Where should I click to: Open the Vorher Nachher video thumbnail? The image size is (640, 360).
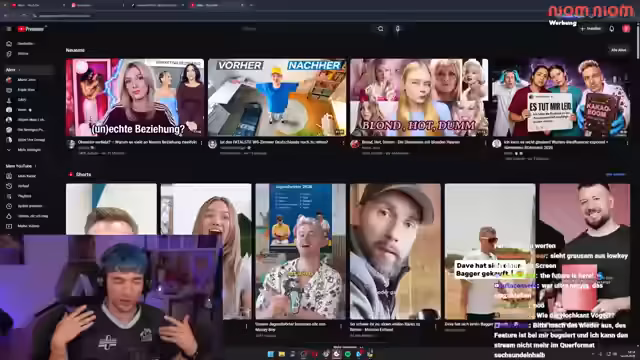[277, 98]
